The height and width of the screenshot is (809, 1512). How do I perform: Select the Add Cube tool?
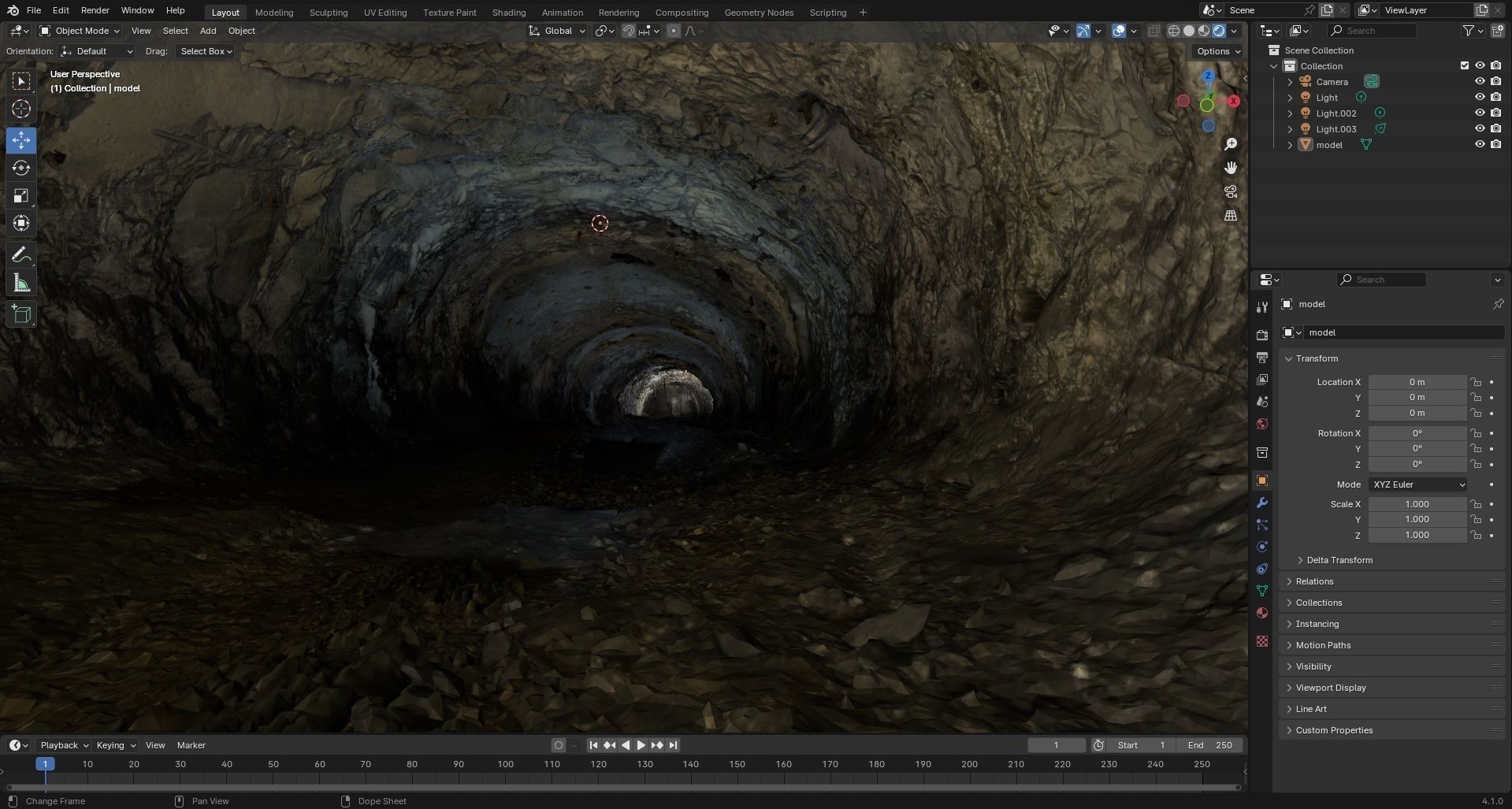tap(21, 314)
